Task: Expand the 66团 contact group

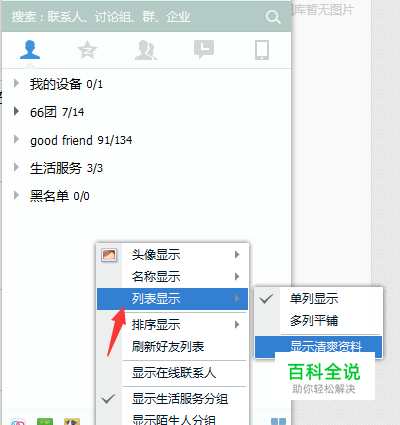Action: [x=16, y=111]
